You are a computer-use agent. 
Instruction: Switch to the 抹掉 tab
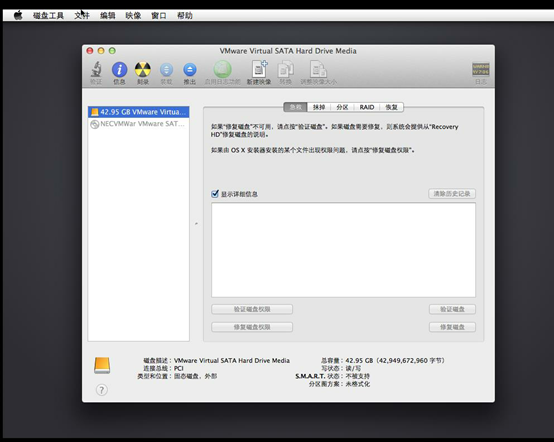click(319, 107)
